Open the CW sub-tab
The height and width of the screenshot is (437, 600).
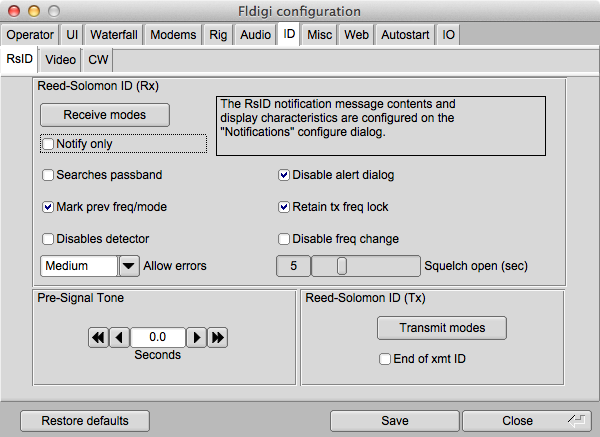99,60
